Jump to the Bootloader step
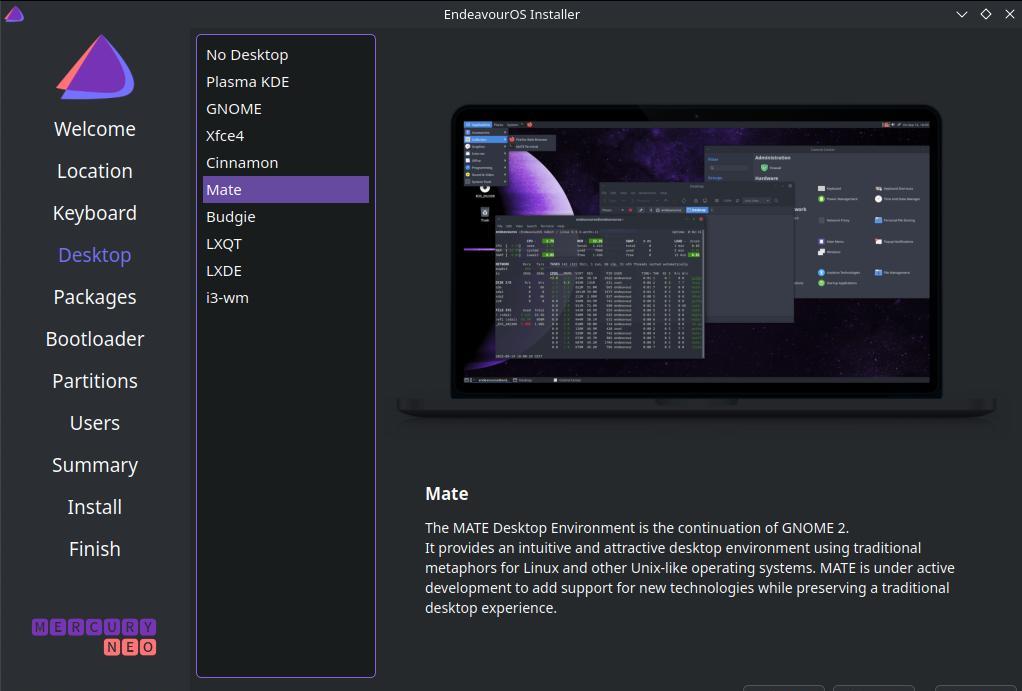The width and height of the screenshot is (1022, 691). pos(95,339)
